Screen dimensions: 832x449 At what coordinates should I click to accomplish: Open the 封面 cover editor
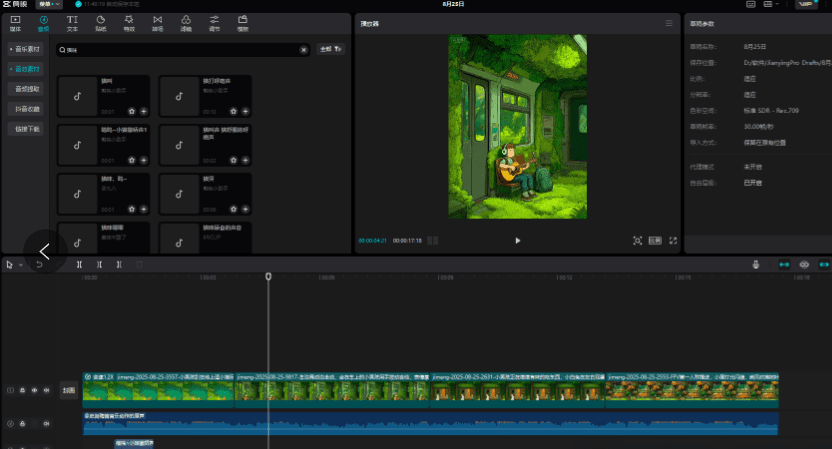tap(69, 390)
